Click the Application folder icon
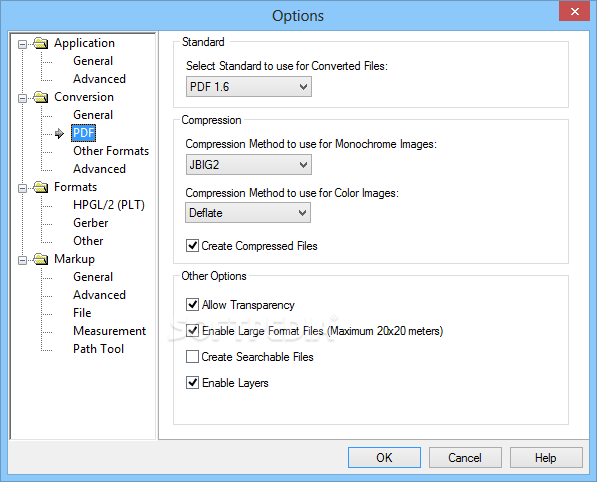 [x=40, y=43]
